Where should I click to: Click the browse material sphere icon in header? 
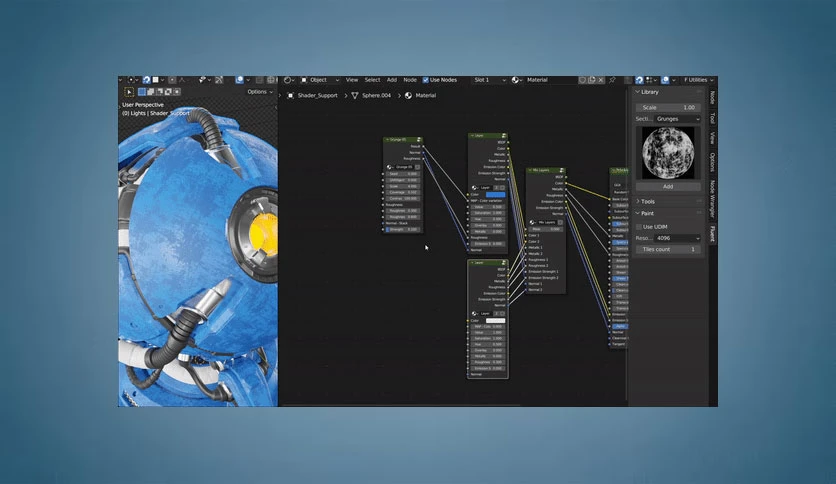pyautogui.click(x=517, y=80)
